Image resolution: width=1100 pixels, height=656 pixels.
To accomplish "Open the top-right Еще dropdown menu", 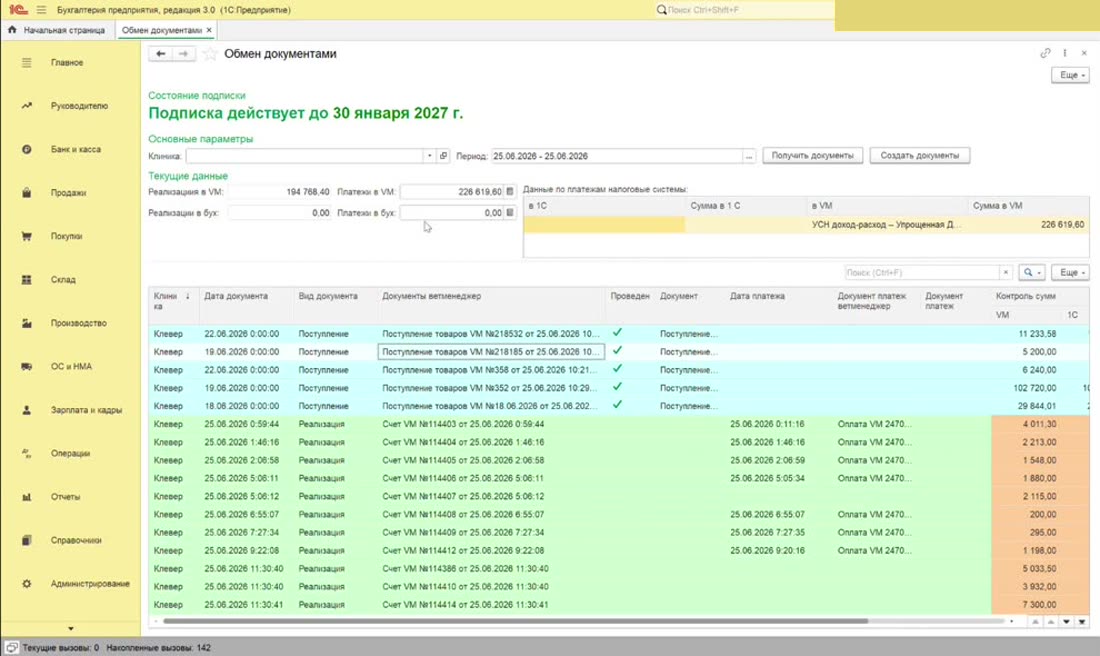I will pyautogui.click(x=1071, y=75).
